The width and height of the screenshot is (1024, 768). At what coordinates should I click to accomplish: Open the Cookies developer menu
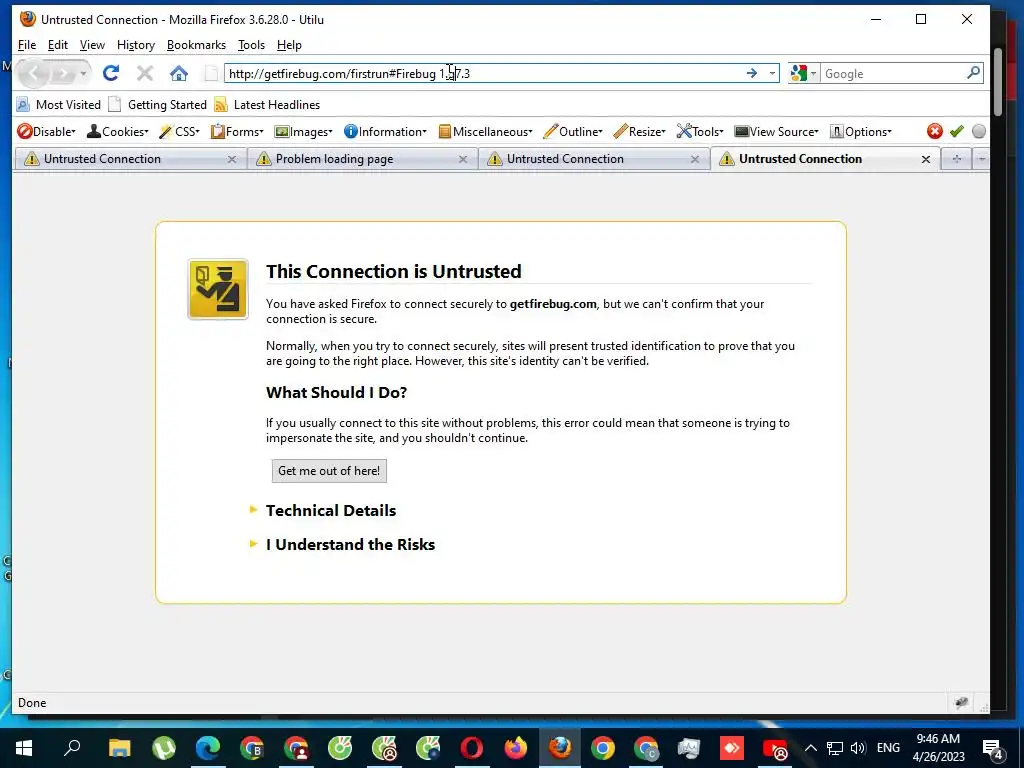118,131
